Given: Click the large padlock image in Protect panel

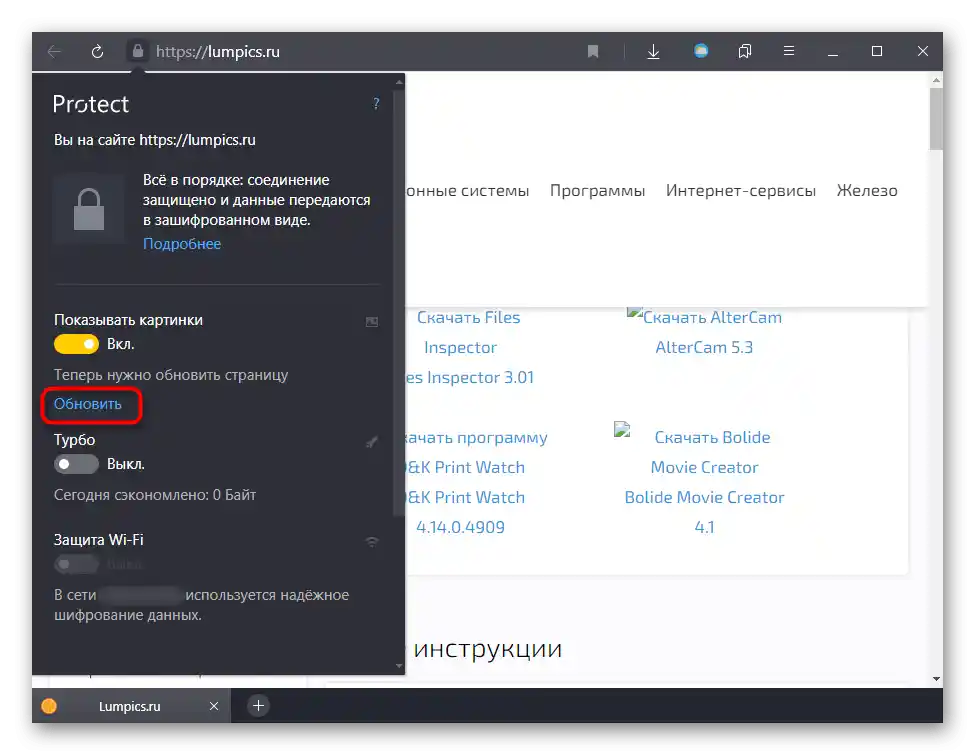Looking at the screenshot, I should click(89, 209).
